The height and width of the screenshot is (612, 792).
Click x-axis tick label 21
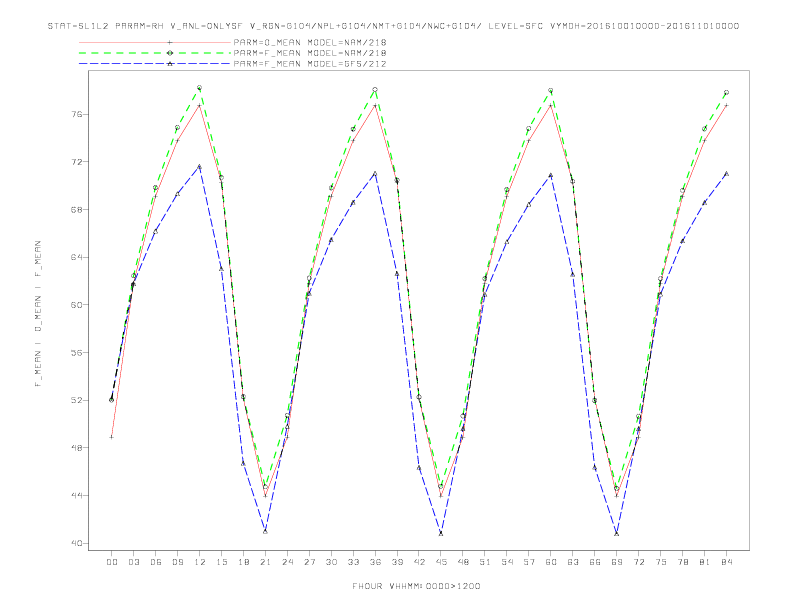point(265,562)
